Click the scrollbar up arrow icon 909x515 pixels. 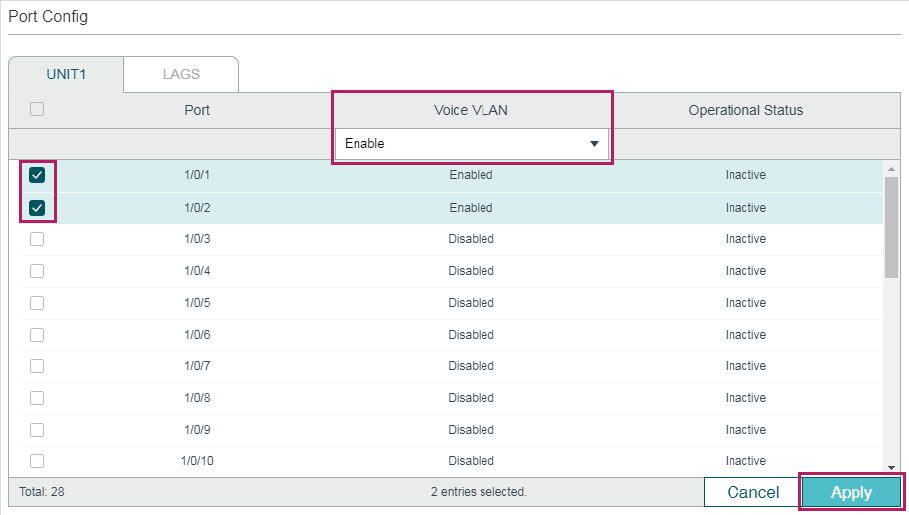pyautogui.click(x=891, y=169)
